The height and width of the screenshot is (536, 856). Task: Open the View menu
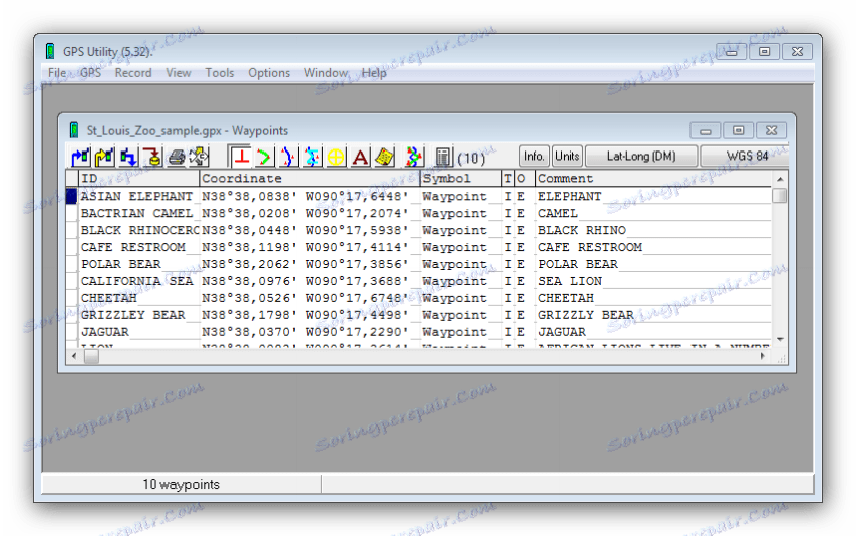coord(179,73)
